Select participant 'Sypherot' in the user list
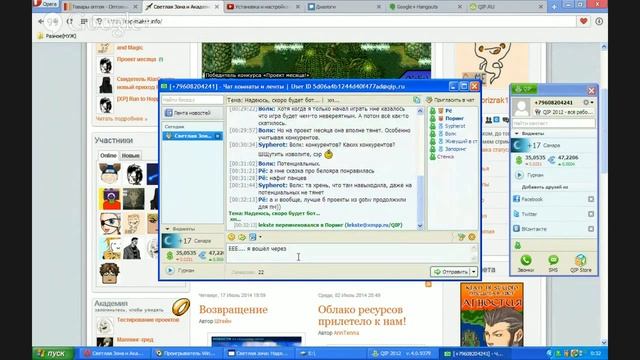640x360 pixels. pos(454,126)
